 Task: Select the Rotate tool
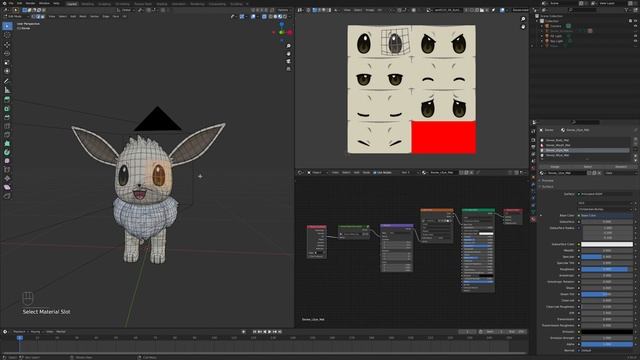[x=7, y=53]
